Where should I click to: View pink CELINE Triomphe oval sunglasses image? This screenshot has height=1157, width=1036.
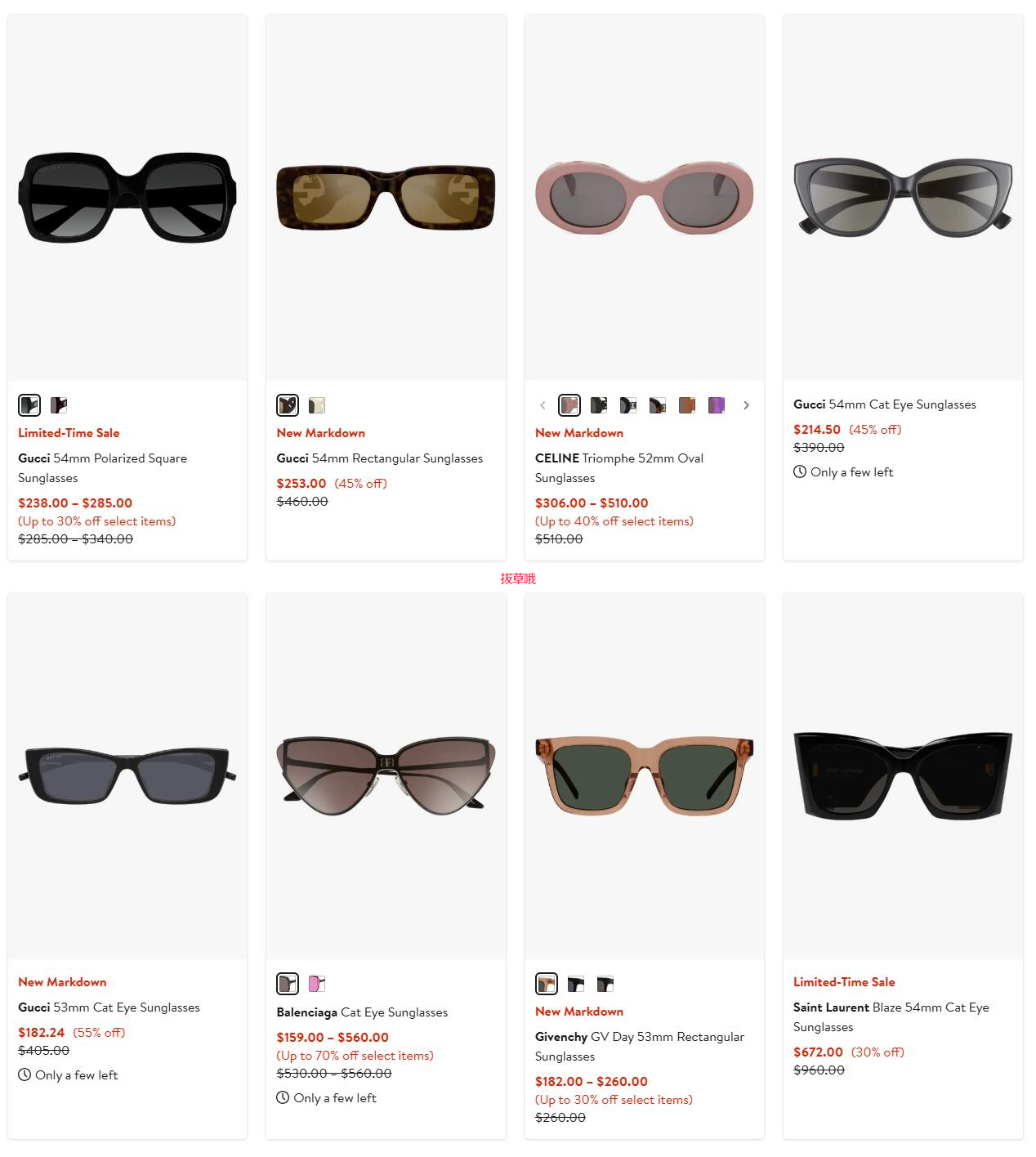[645, 197]
